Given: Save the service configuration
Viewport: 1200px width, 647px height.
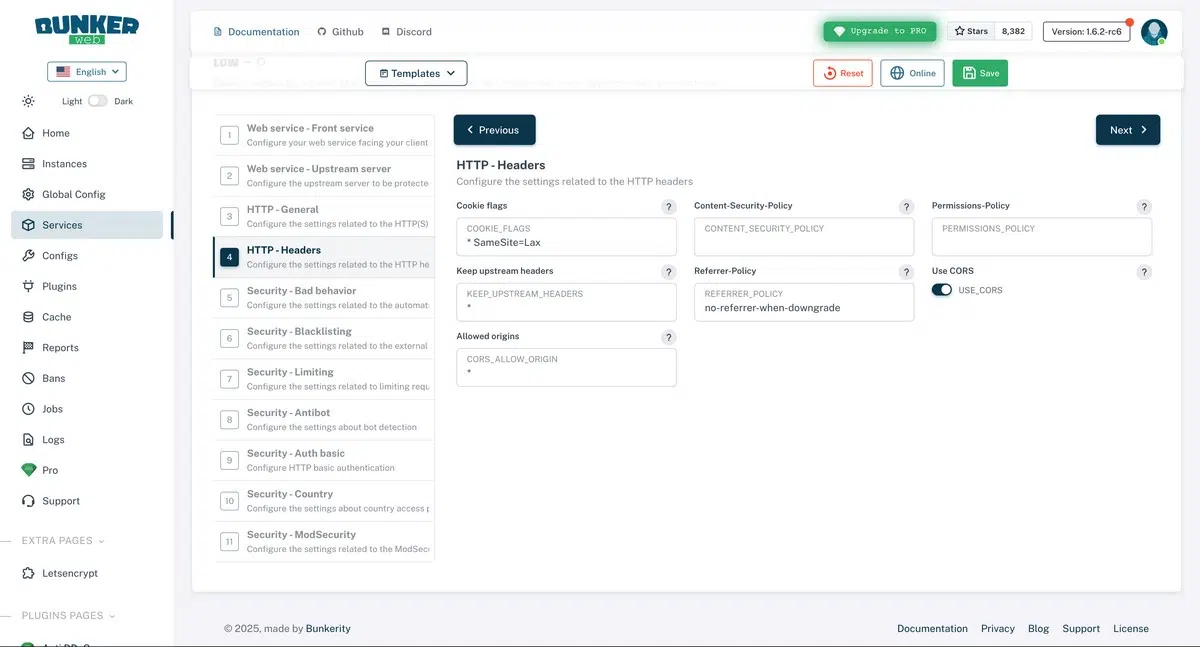Looking at the screenshot, I should point(980,73).
